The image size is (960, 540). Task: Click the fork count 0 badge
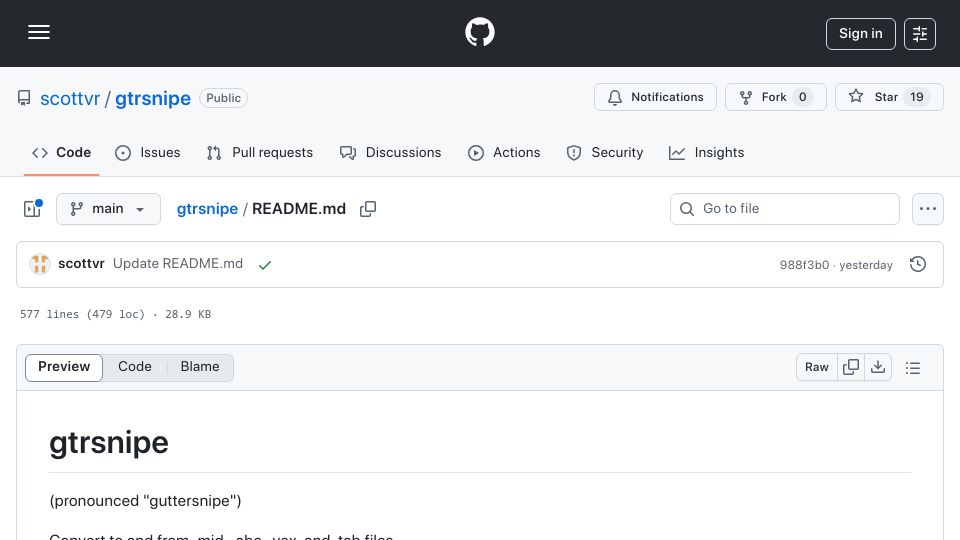803,97
